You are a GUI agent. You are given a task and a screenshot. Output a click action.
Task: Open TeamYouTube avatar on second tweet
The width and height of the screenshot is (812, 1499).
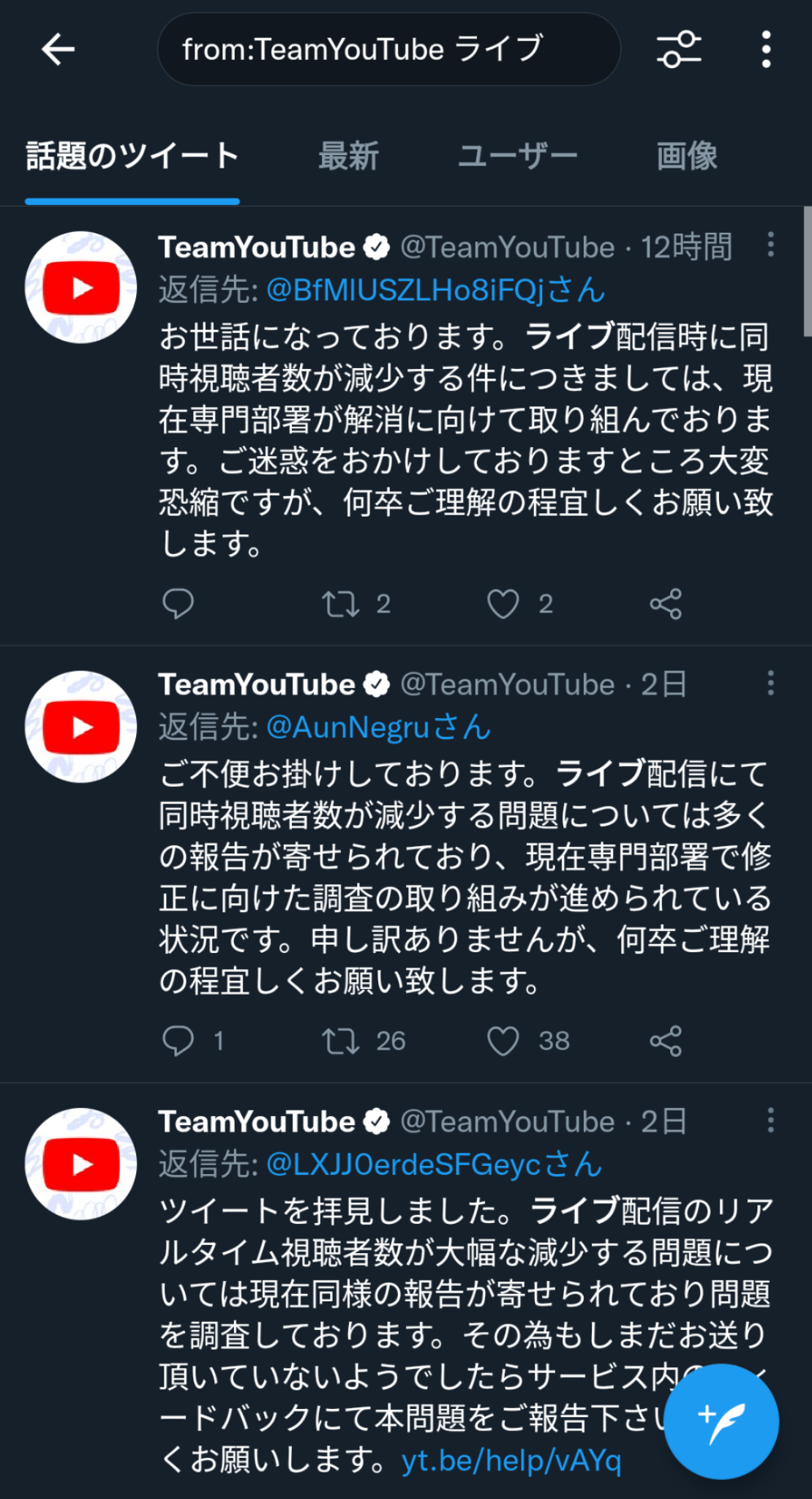click(81, 727)
